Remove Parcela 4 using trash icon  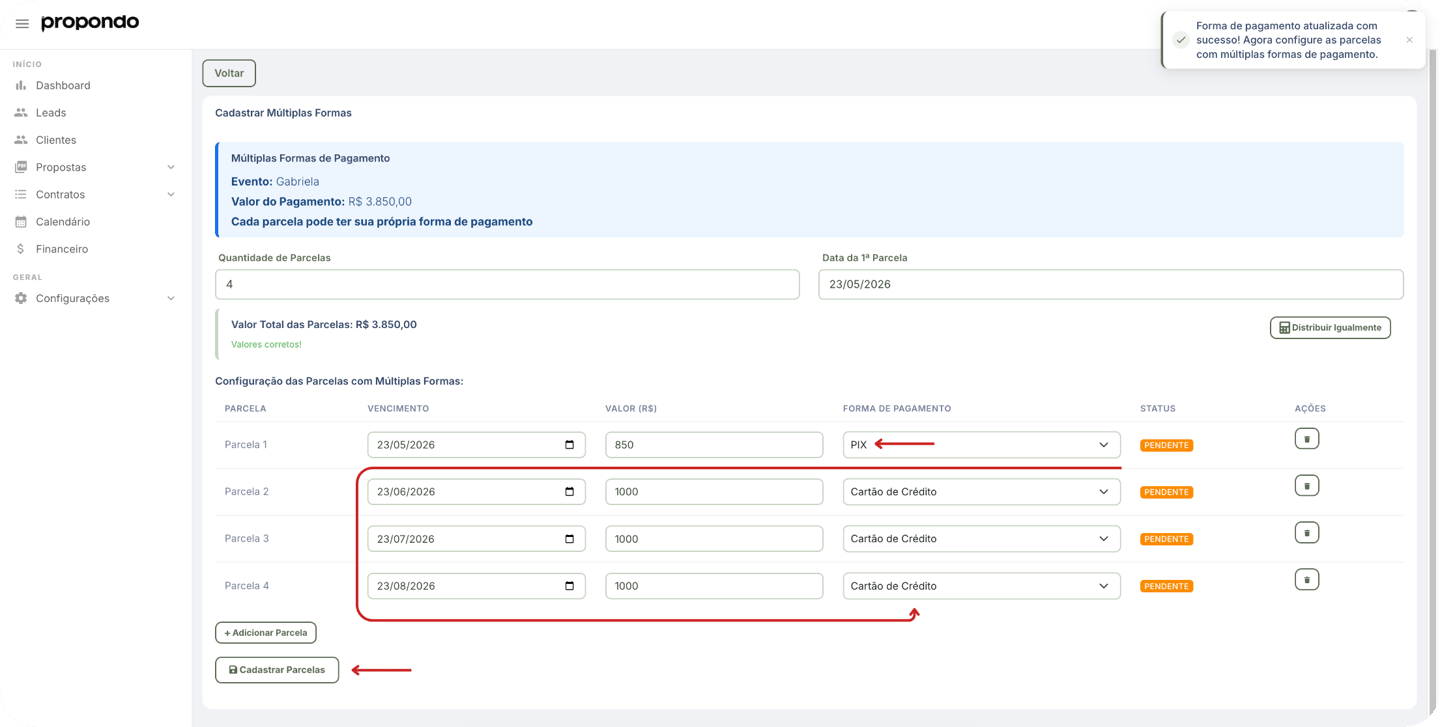(1306, 580)
